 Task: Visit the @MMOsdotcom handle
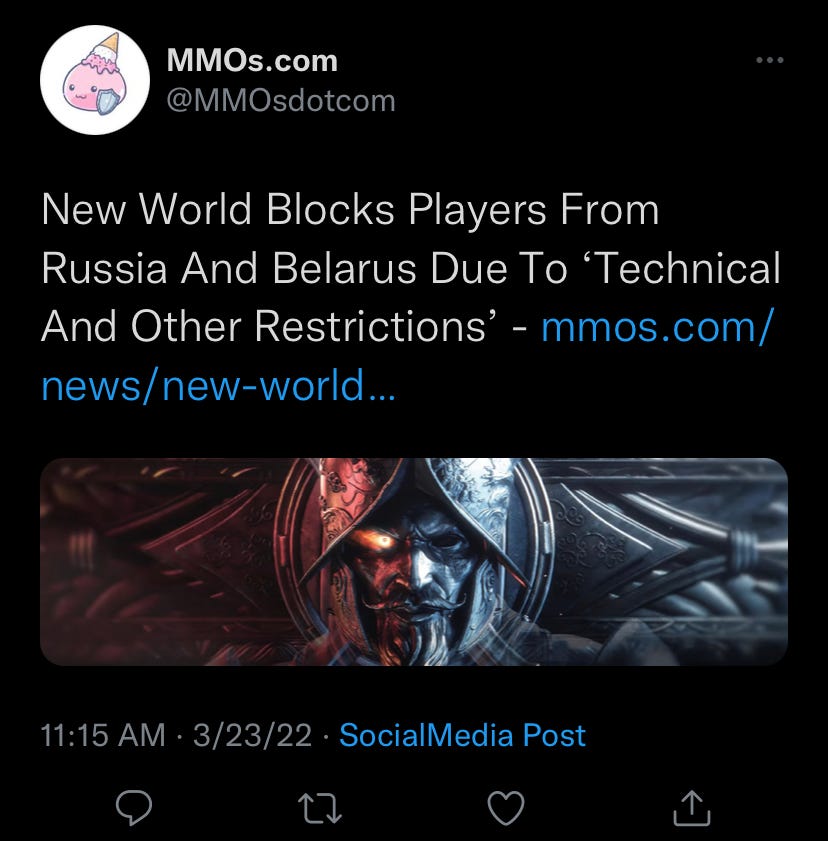pyautogui.click(x=281, y=100)
